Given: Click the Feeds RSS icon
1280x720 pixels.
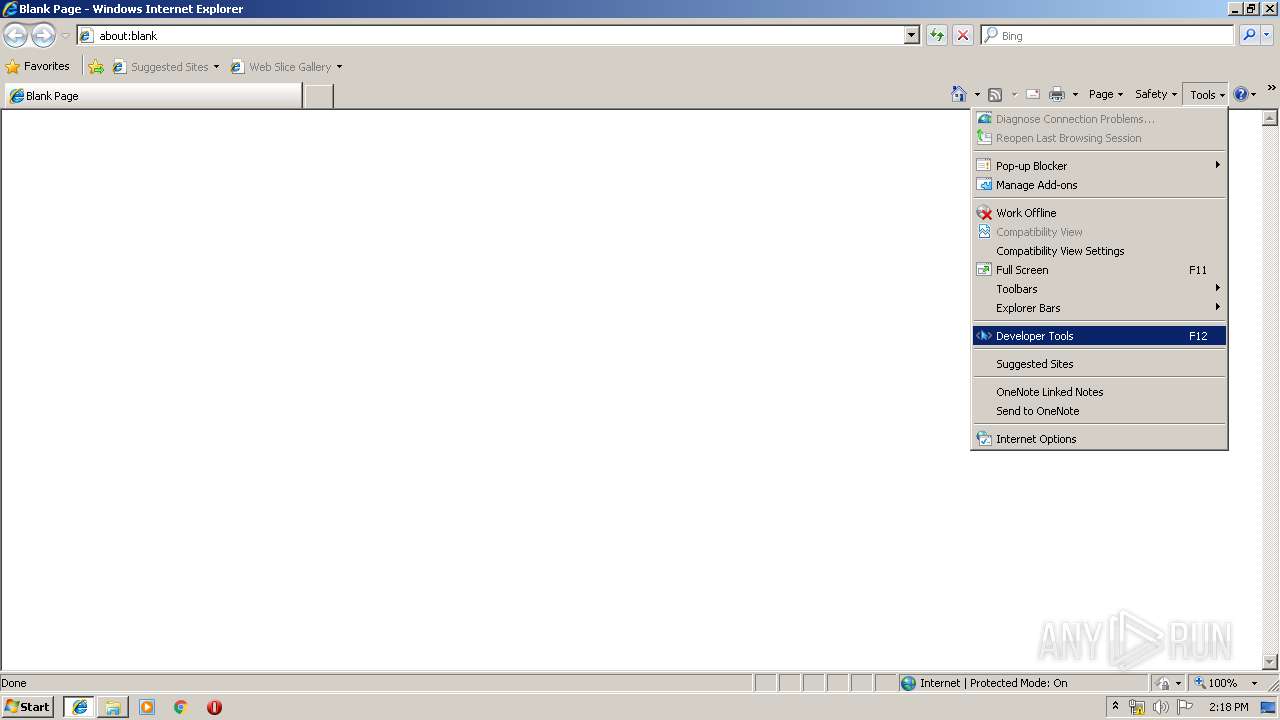Looking at the screenshot, I should click(x=995, y=95).
